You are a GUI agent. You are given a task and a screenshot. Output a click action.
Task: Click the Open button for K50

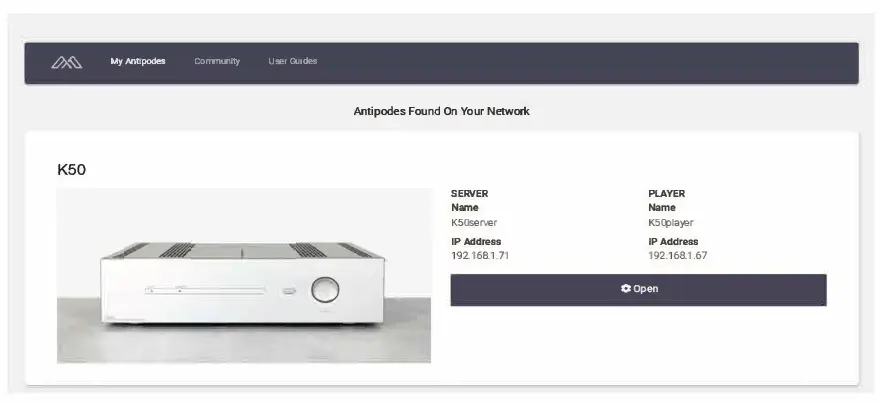click(638, 290)
